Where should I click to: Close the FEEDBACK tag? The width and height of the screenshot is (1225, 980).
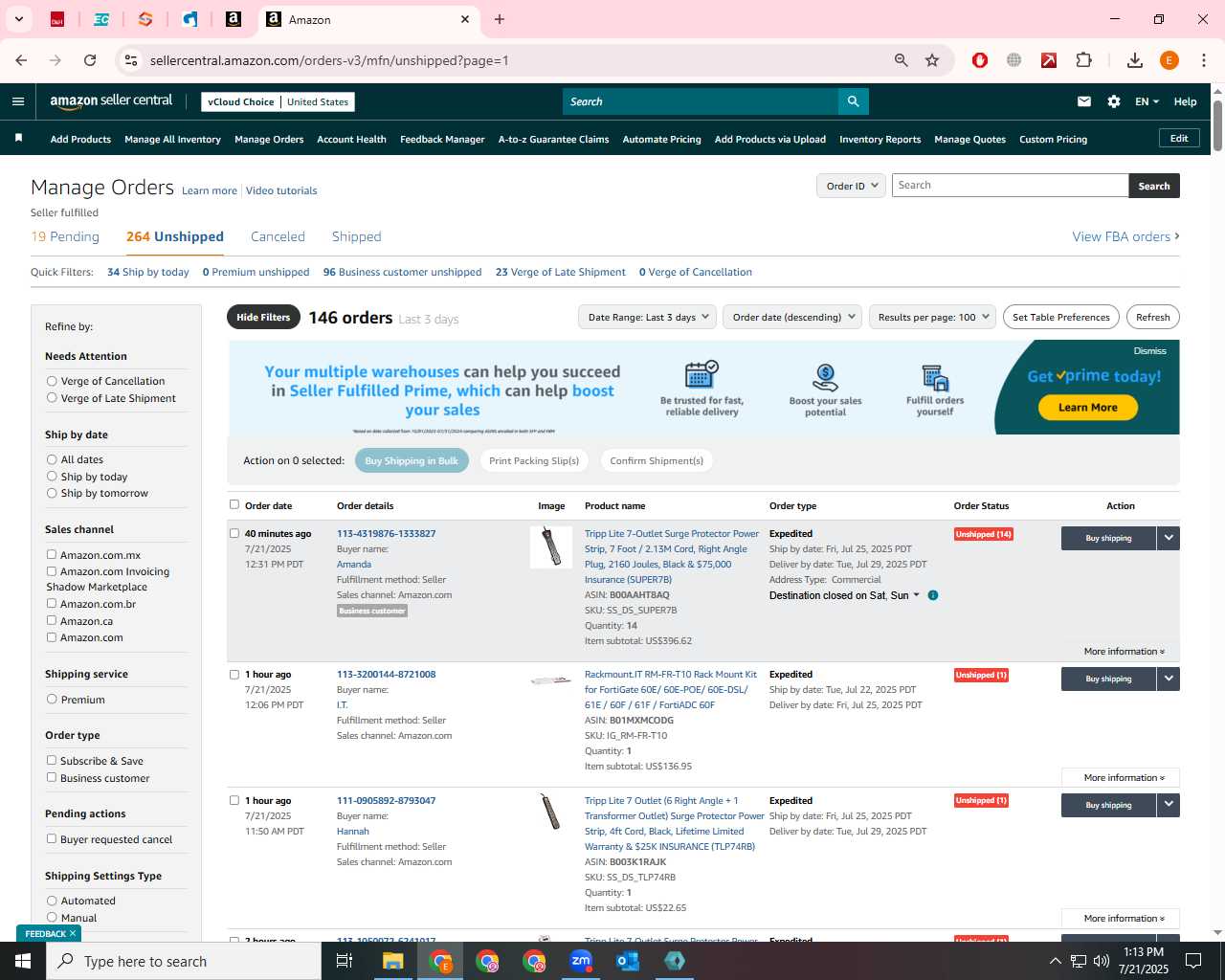pos(73,933)
